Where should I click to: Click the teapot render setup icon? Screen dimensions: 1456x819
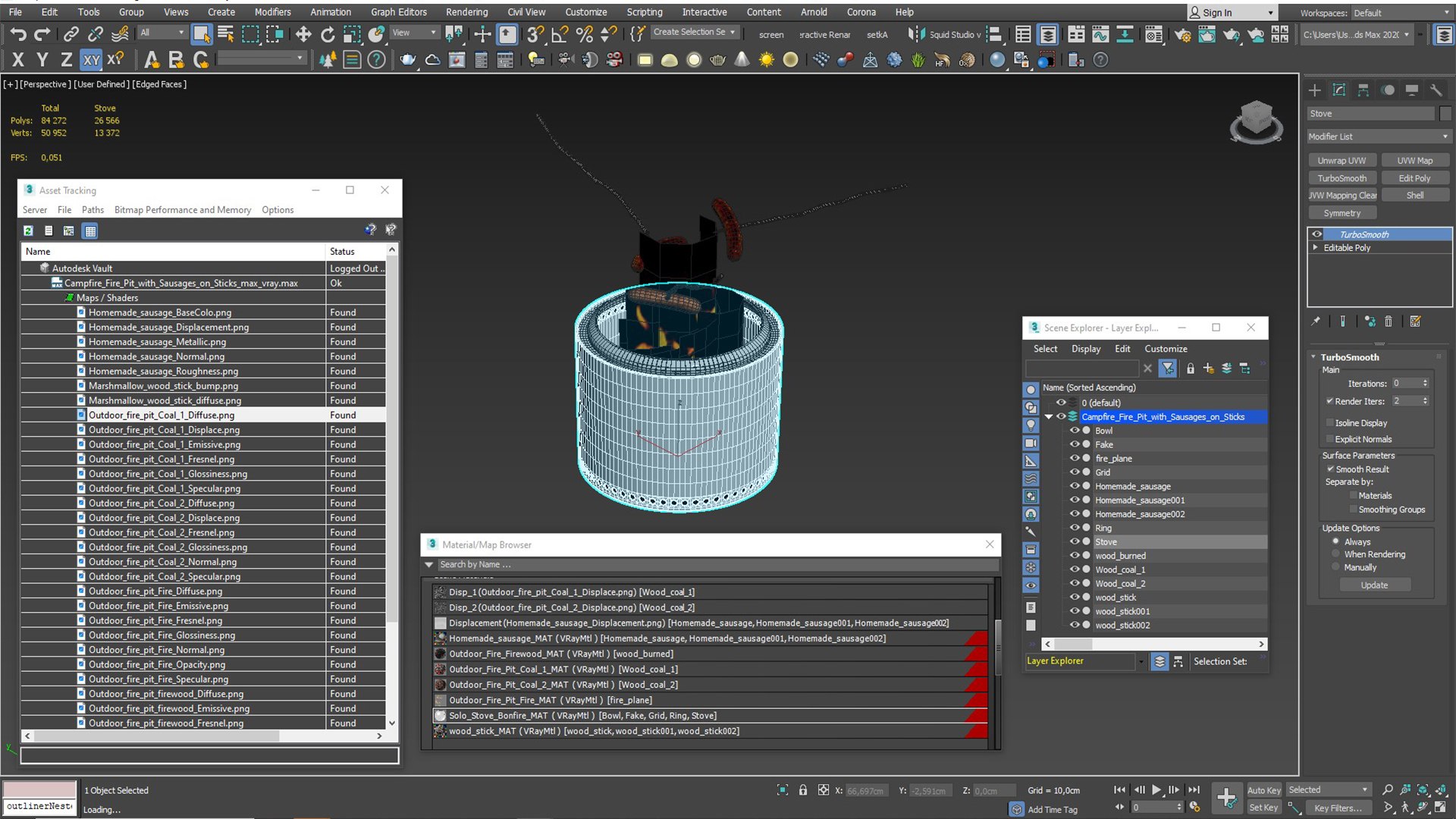pyautogui.click(x=1182, y=34)
